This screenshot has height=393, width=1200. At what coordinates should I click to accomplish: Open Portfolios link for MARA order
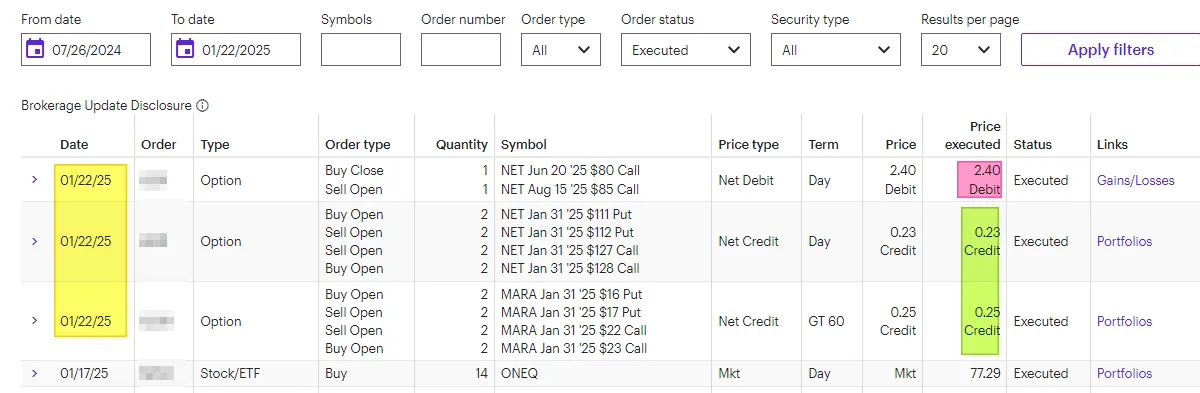tap(1124, 321)
